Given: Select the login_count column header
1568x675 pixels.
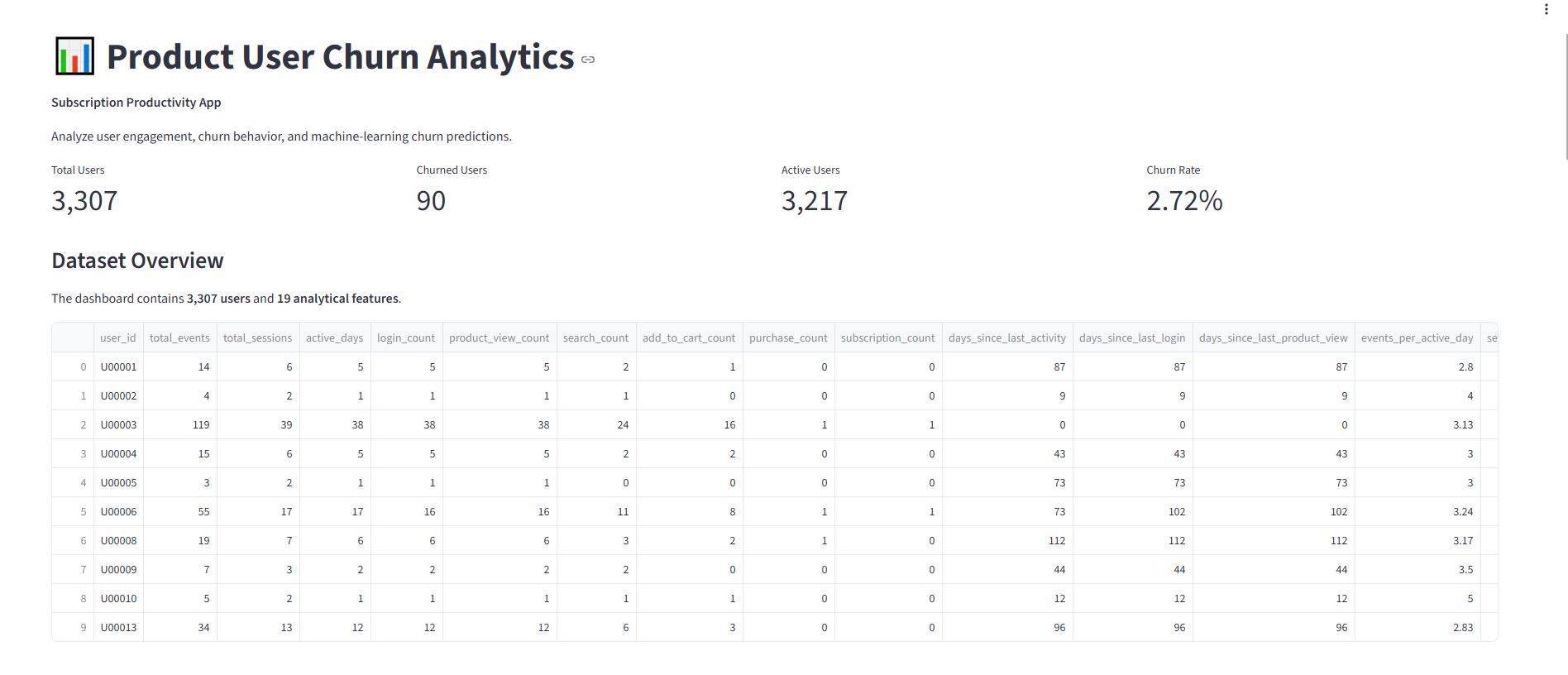Looking at the screenshot, I should (406, 337).
